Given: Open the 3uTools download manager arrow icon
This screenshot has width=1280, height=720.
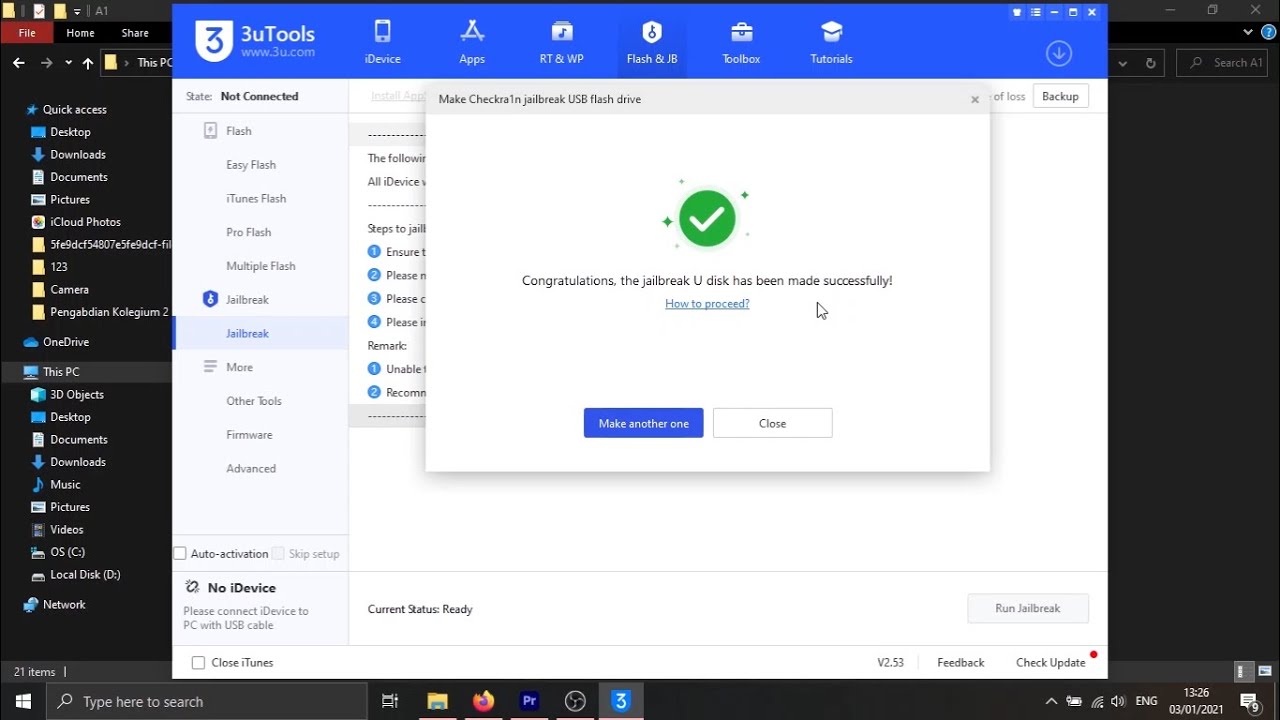Looking at the screenshot, I should click(x=1059, y=53).
